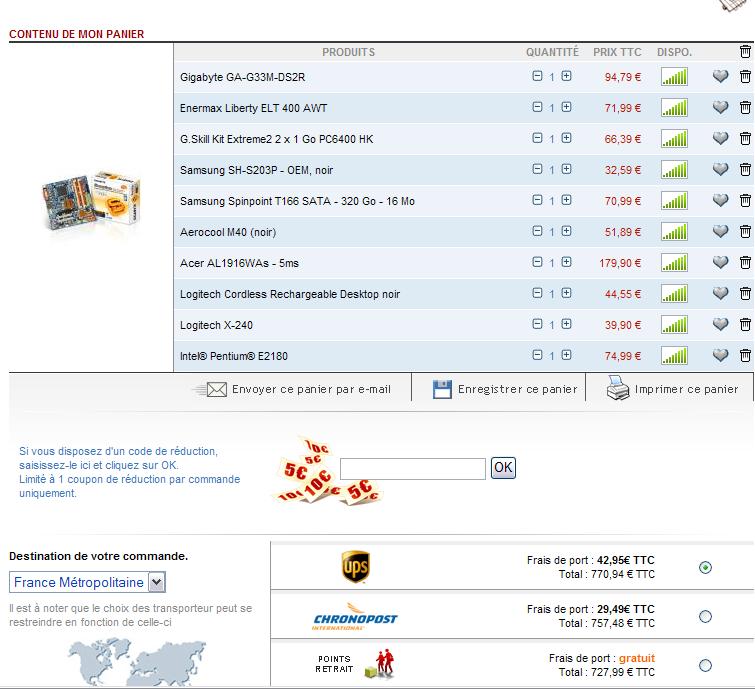This screenshot has height=689, width=755.
Task: Click the heart icon for Enermax Liberty
Action: coord(720,107)
